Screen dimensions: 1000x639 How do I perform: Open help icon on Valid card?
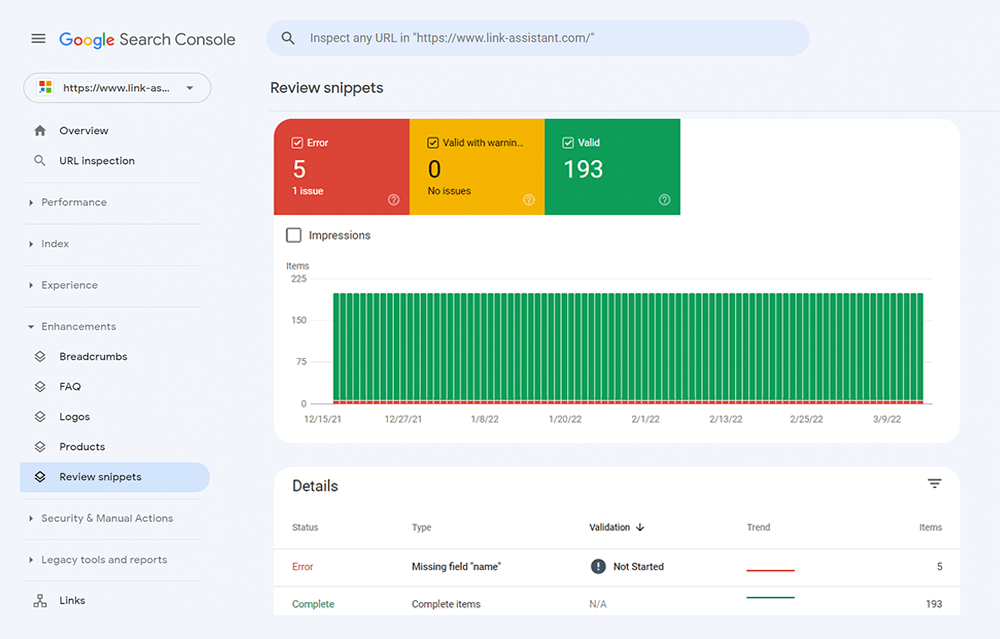coord(665,200)
